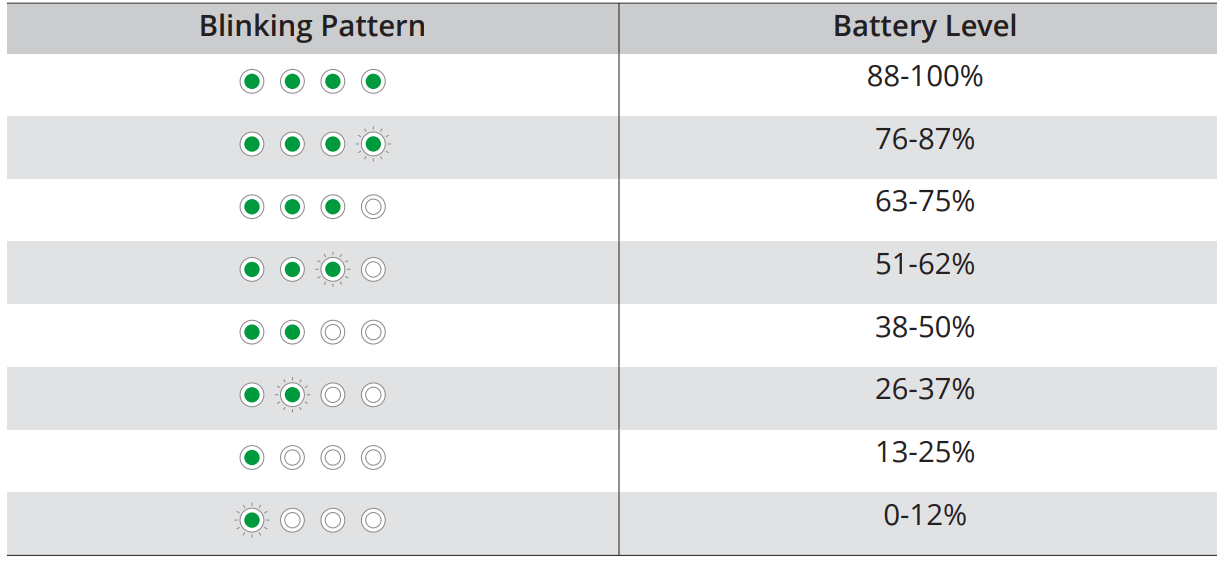Click the Battery Level column header
The height and width of the screenshot is (568, 1217).
point(924,27)
